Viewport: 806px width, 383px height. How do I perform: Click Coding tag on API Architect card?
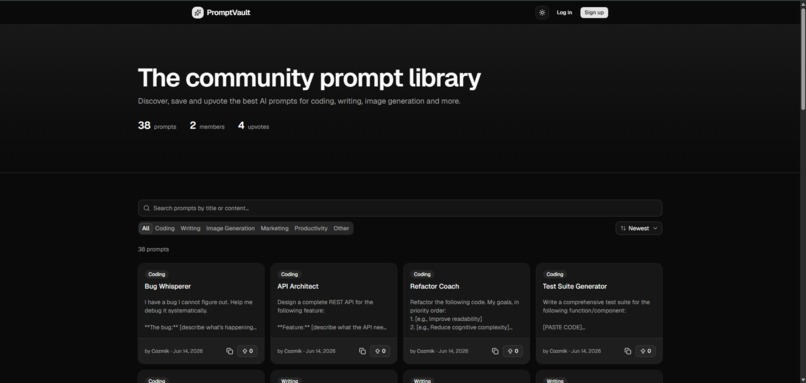(x=289, y=275)
